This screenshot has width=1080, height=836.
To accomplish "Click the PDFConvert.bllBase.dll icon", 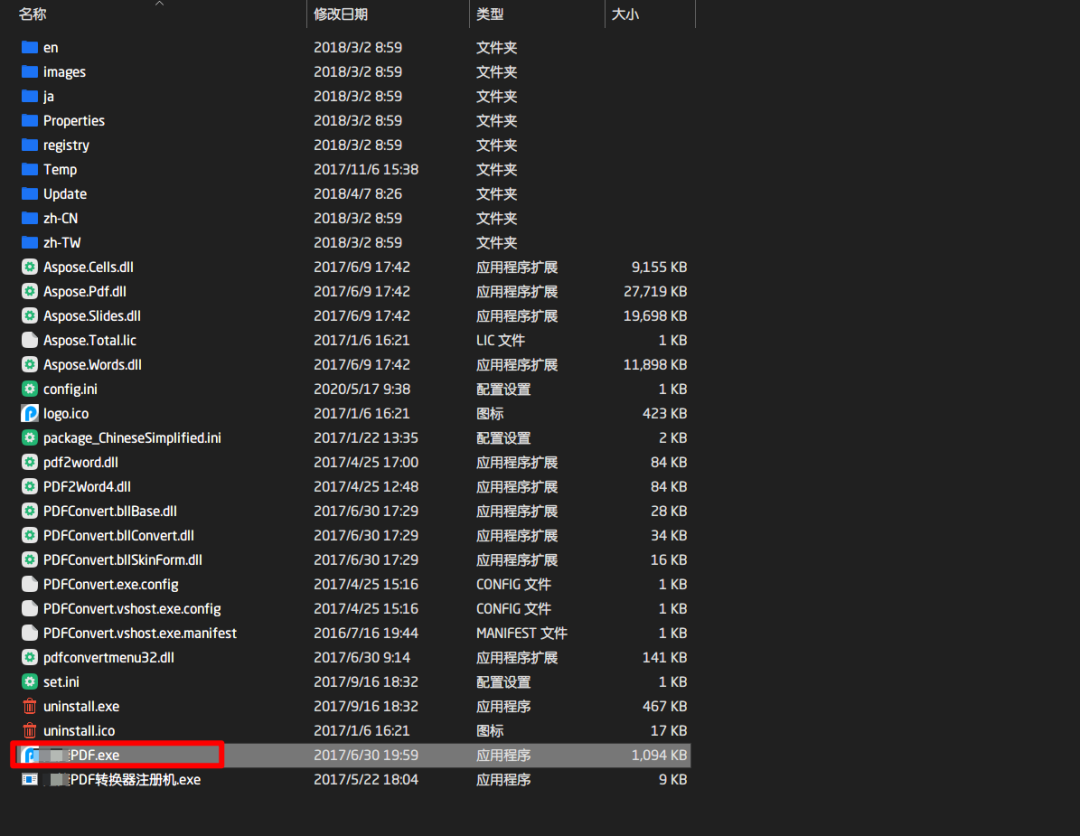I will pos(30,511).
